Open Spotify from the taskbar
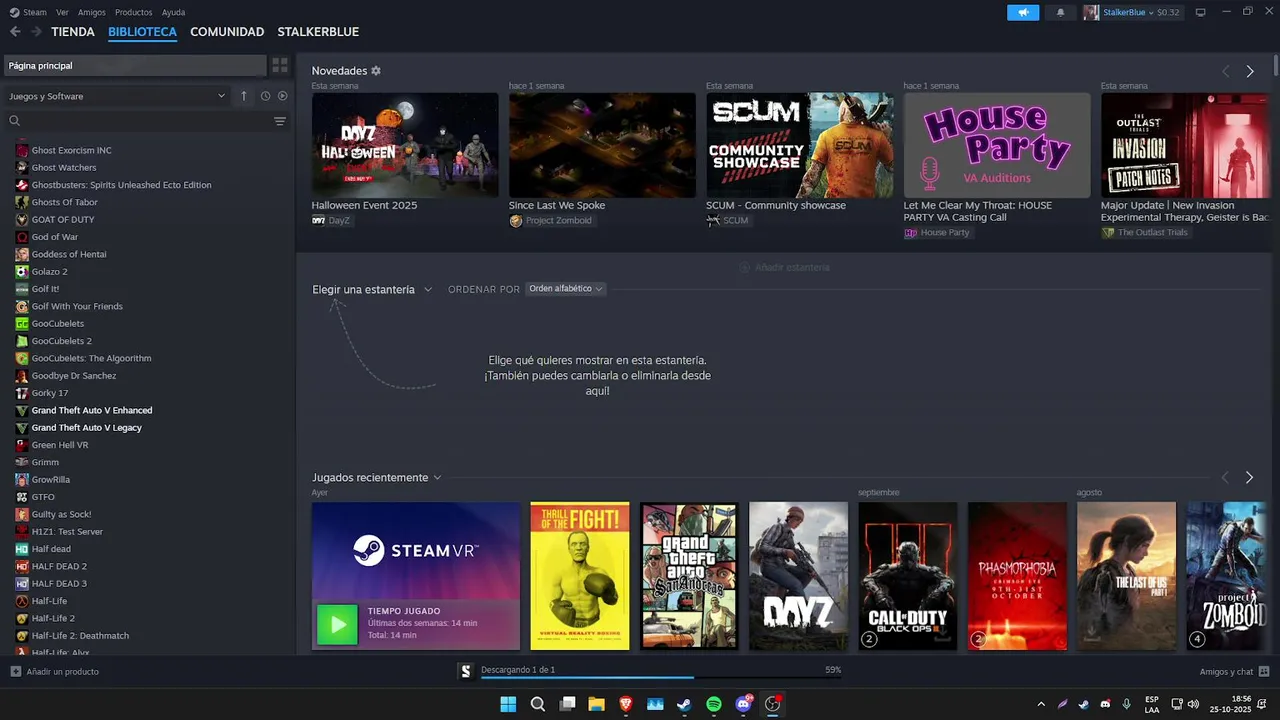The height and width of the screenshot is (720, 1280). (x=714, y=704)
